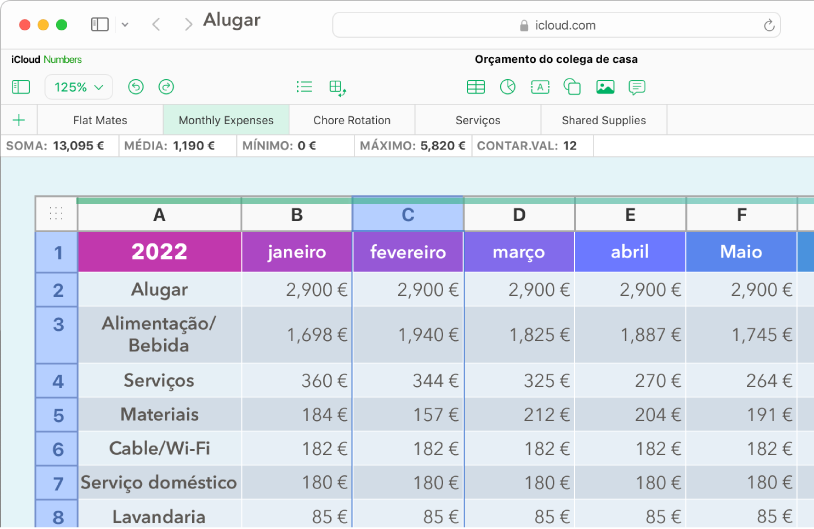The width and height of the screenshot is (814, 529).
Task: Select row 6 header
Action: coord(57,449)
